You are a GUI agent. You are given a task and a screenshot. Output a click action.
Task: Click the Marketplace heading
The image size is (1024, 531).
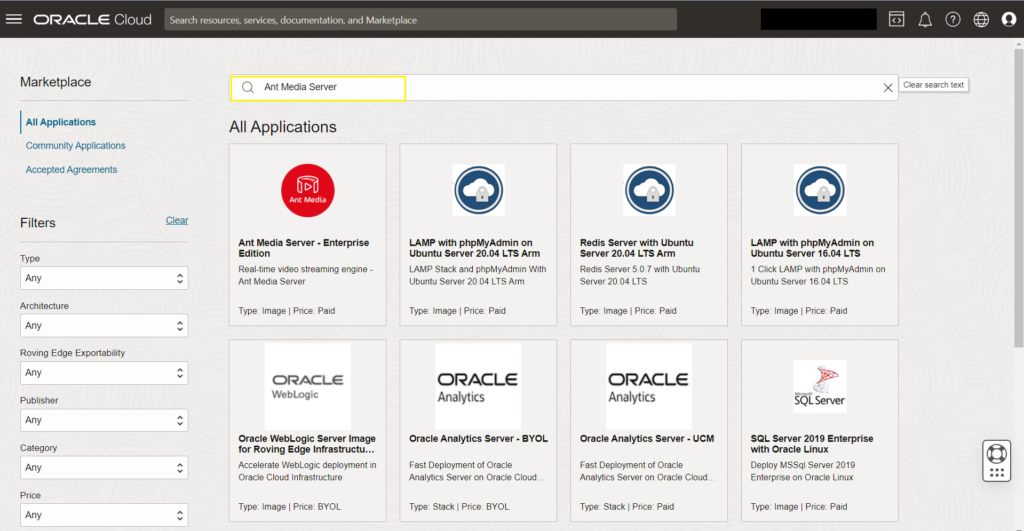(x=56, y=82)
